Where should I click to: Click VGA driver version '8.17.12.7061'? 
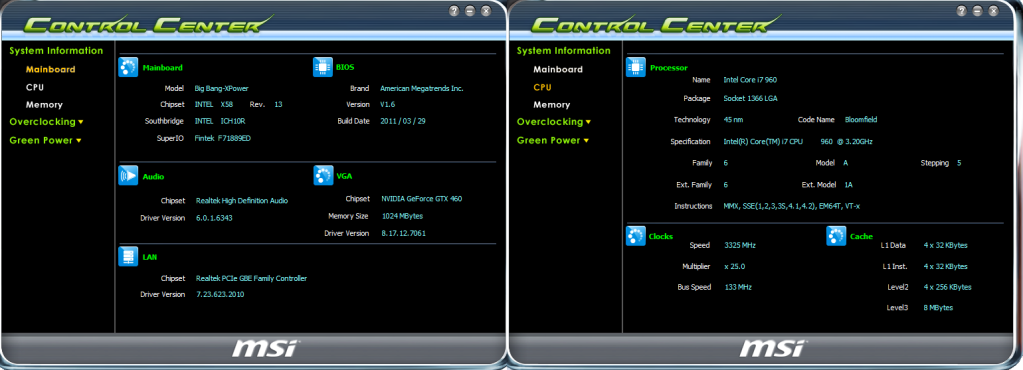click(403, 233)
